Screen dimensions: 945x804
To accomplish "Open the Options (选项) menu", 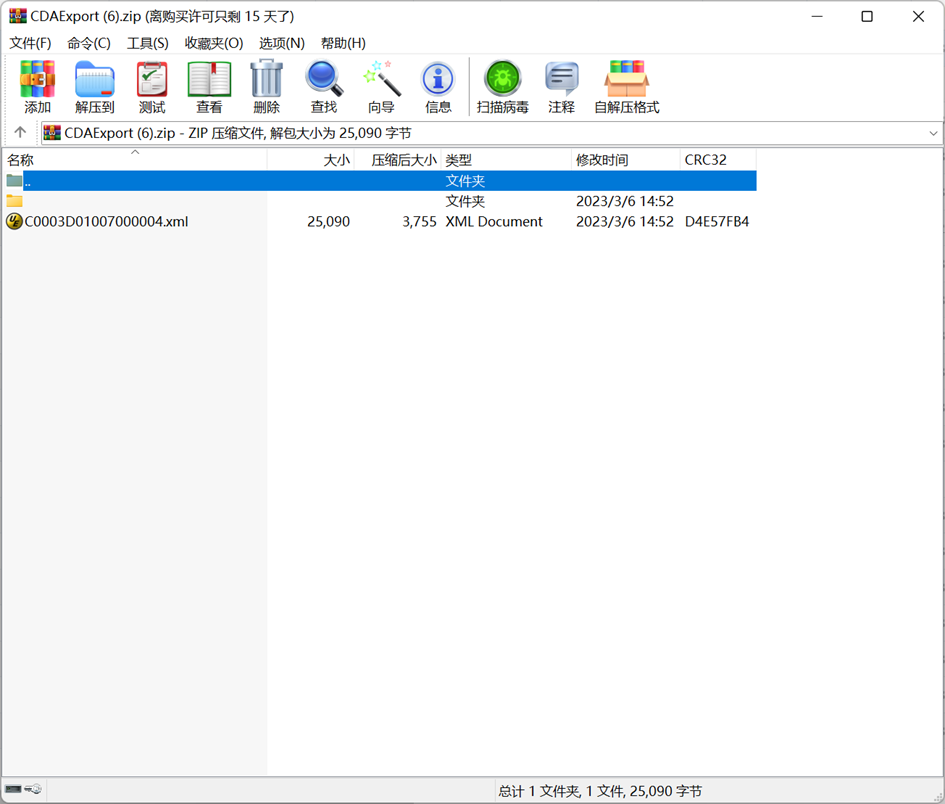I will click(282, 43).
